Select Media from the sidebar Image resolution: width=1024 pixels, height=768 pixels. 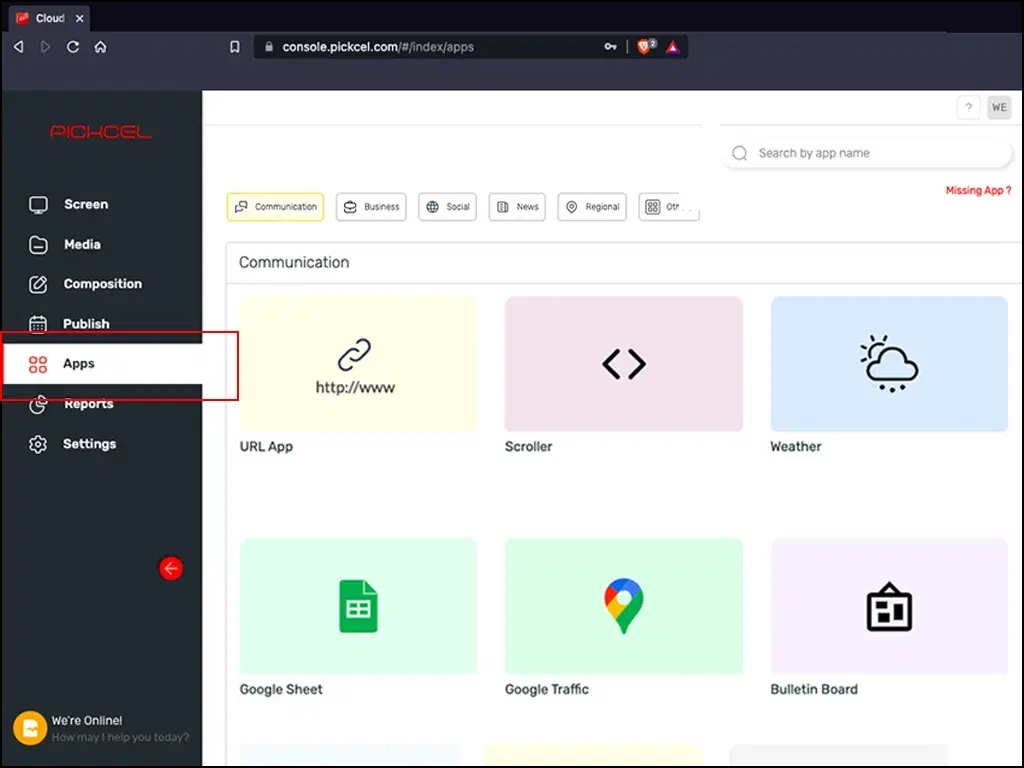[x=82, y=244]
